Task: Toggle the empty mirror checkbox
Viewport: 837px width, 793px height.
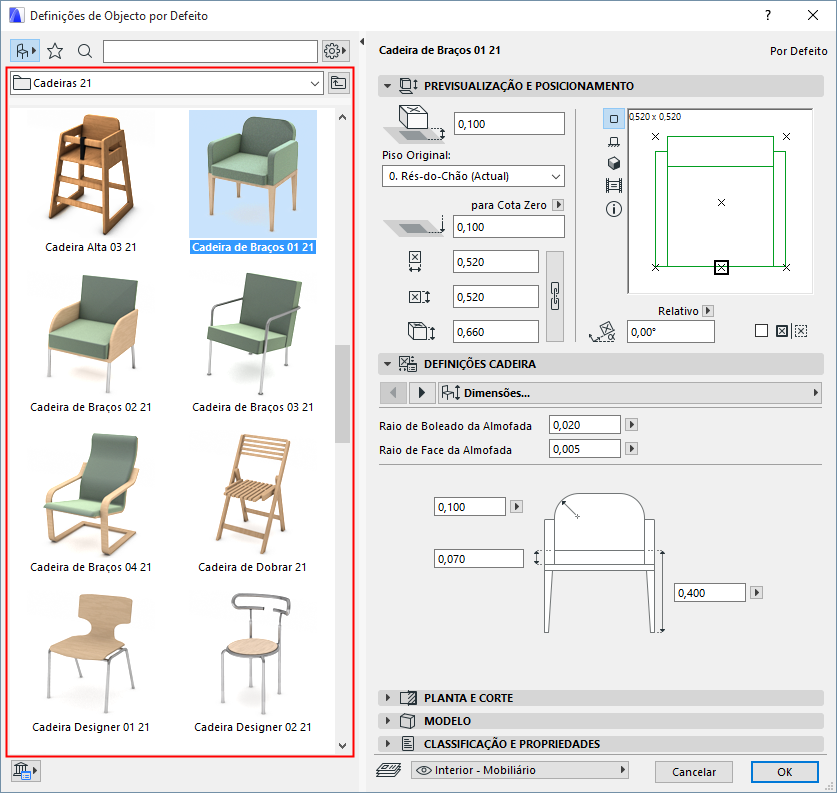Action: tap(761, 331)
